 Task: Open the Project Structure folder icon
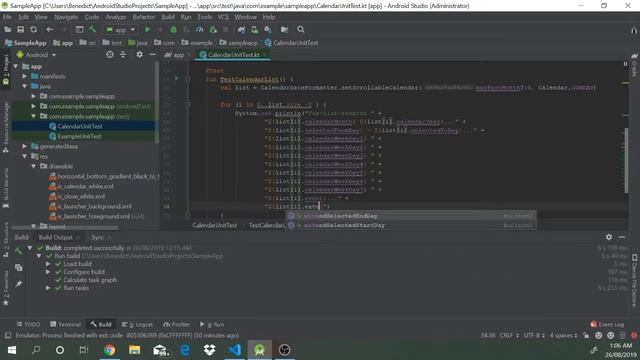(x=284, y=29)
